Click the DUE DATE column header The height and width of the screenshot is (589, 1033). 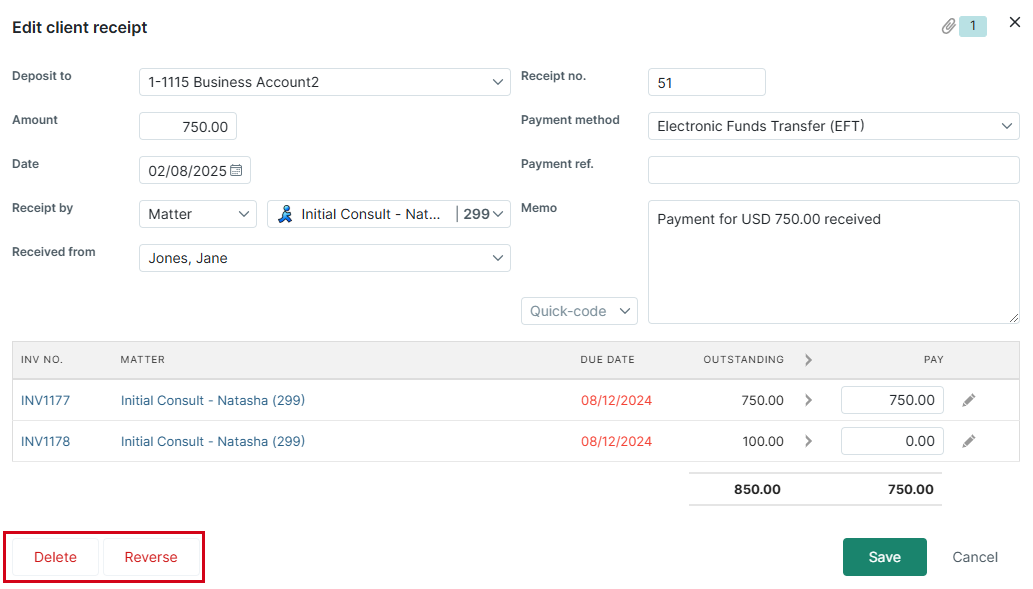(x=607, y=360)
